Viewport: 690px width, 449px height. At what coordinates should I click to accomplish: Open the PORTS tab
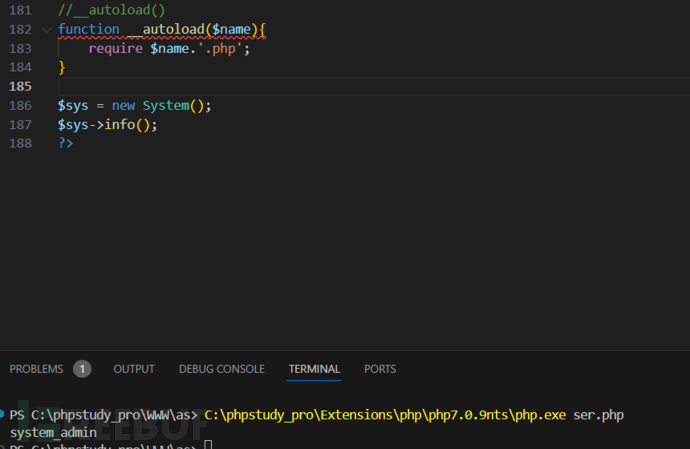pos(380,369)
